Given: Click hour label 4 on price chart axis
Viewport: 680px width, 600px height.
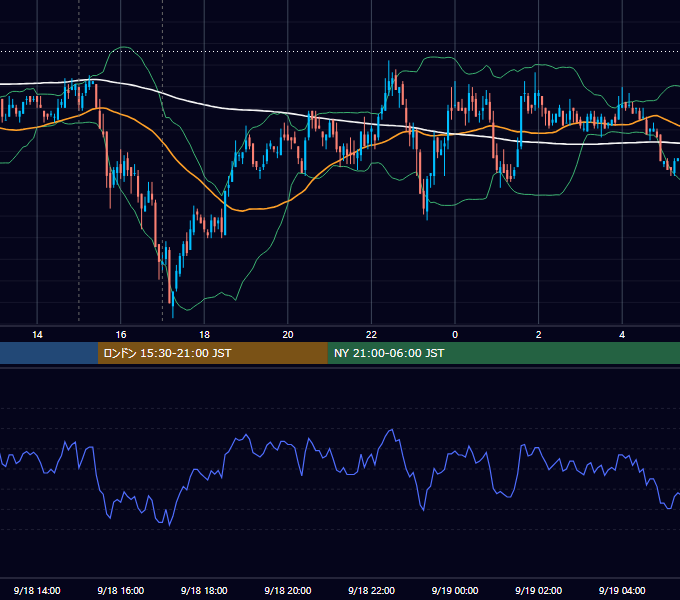Looking at the screenshot, I should 622,335.
